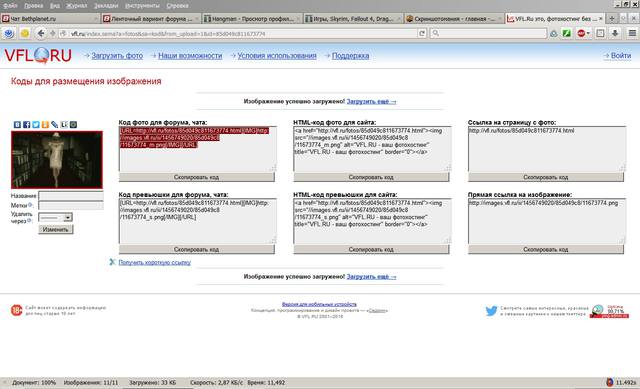Share image via VKontakte icon
This screenshot has width=640, height=389.
17,125
